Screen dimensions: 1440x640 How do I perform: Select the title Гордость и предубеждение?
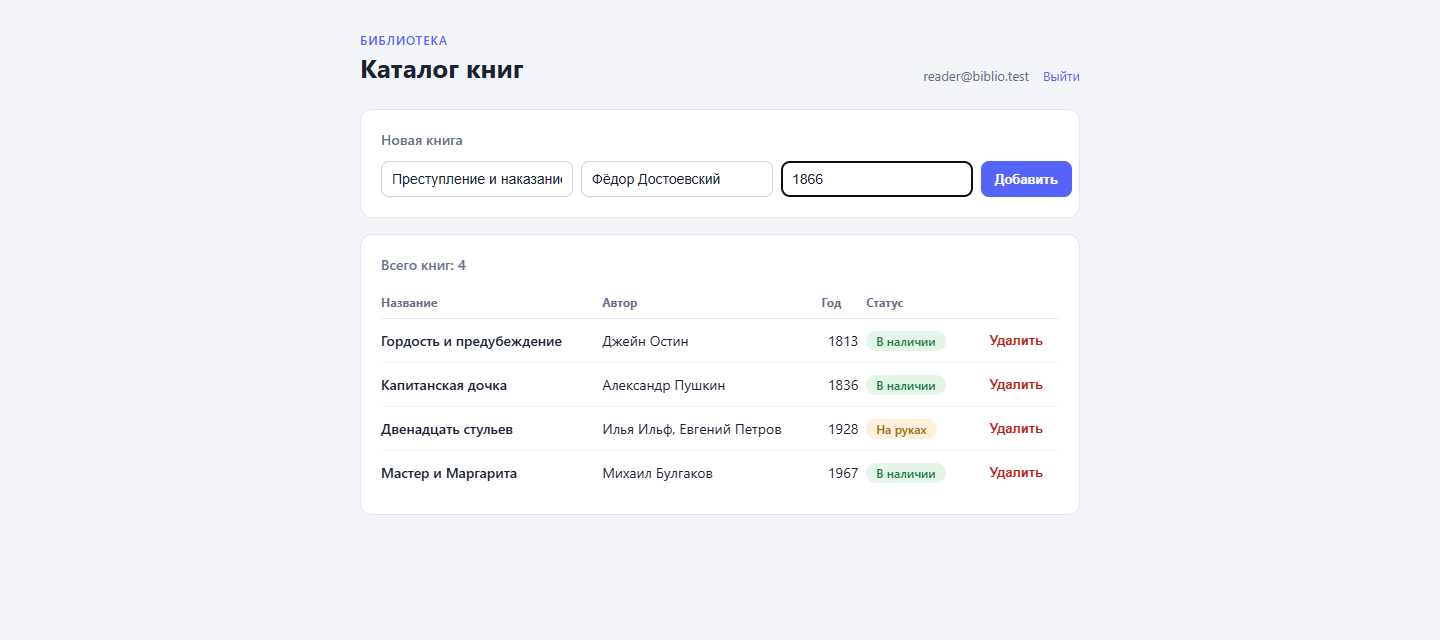pos(471,341)
